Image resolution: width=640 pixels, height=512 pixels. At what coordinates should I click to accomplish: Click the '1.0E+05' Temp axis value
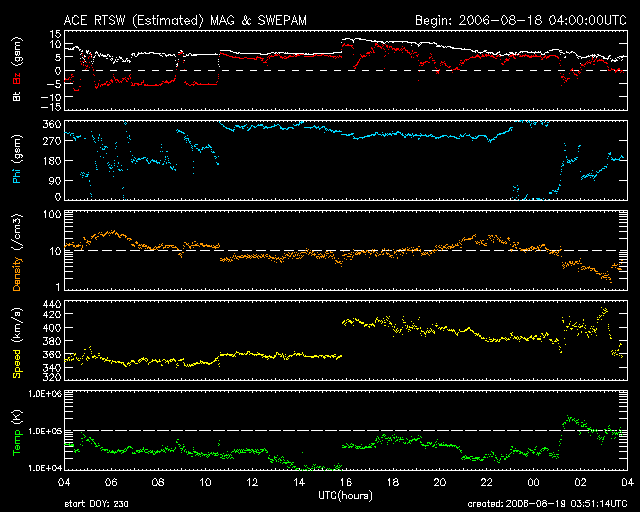click(x=45, y=431)
